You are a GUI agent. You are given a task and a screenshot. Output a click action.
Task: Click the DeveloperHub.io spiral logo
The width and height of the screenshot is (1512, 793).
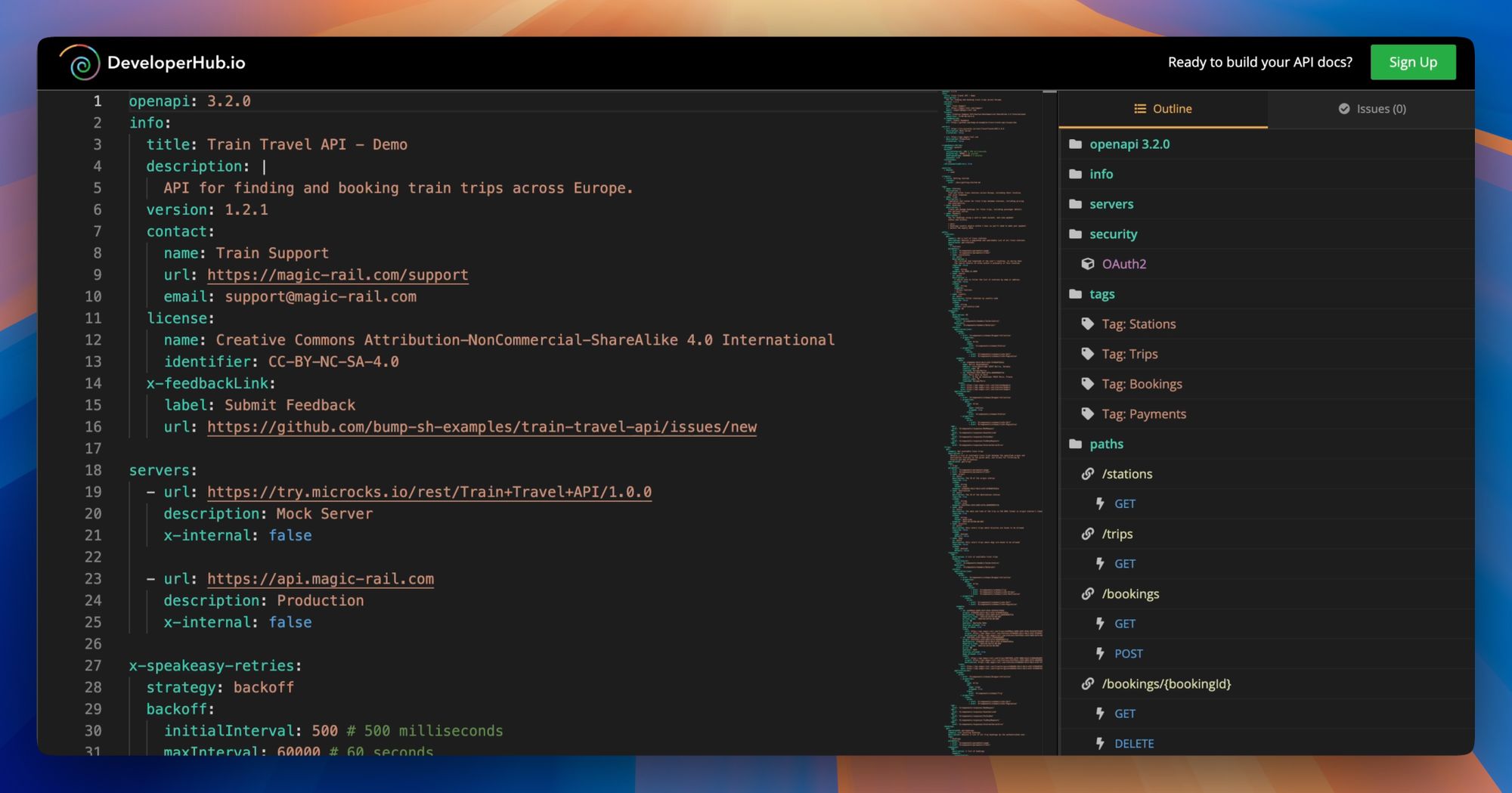tap(80, 62)
